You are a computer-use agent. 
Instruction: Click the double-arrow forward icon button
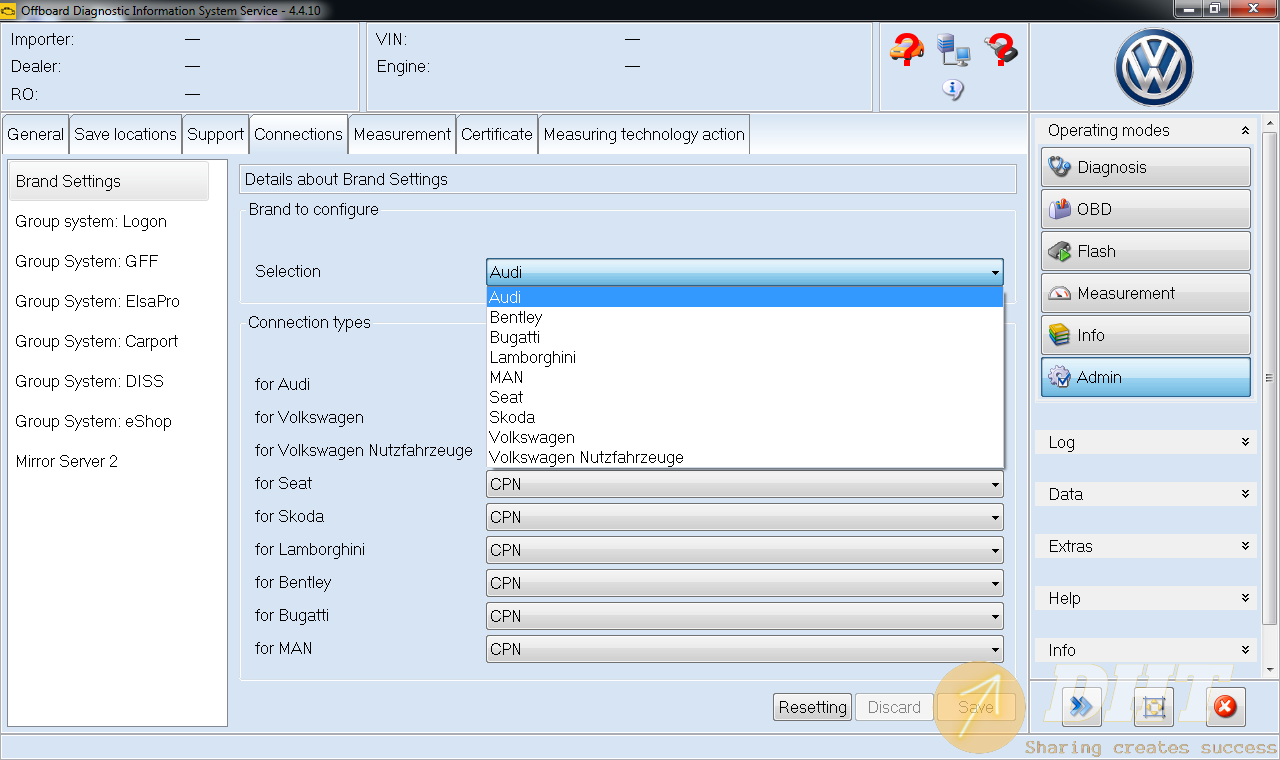pyautogui.click(x=1081, y=707)
